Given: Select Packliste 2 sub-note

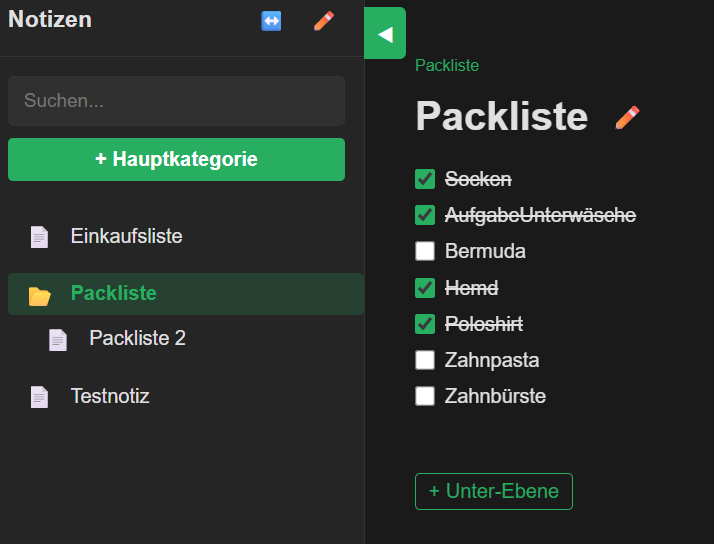Looking at the screenshot, I should click(x=137, y=338).
